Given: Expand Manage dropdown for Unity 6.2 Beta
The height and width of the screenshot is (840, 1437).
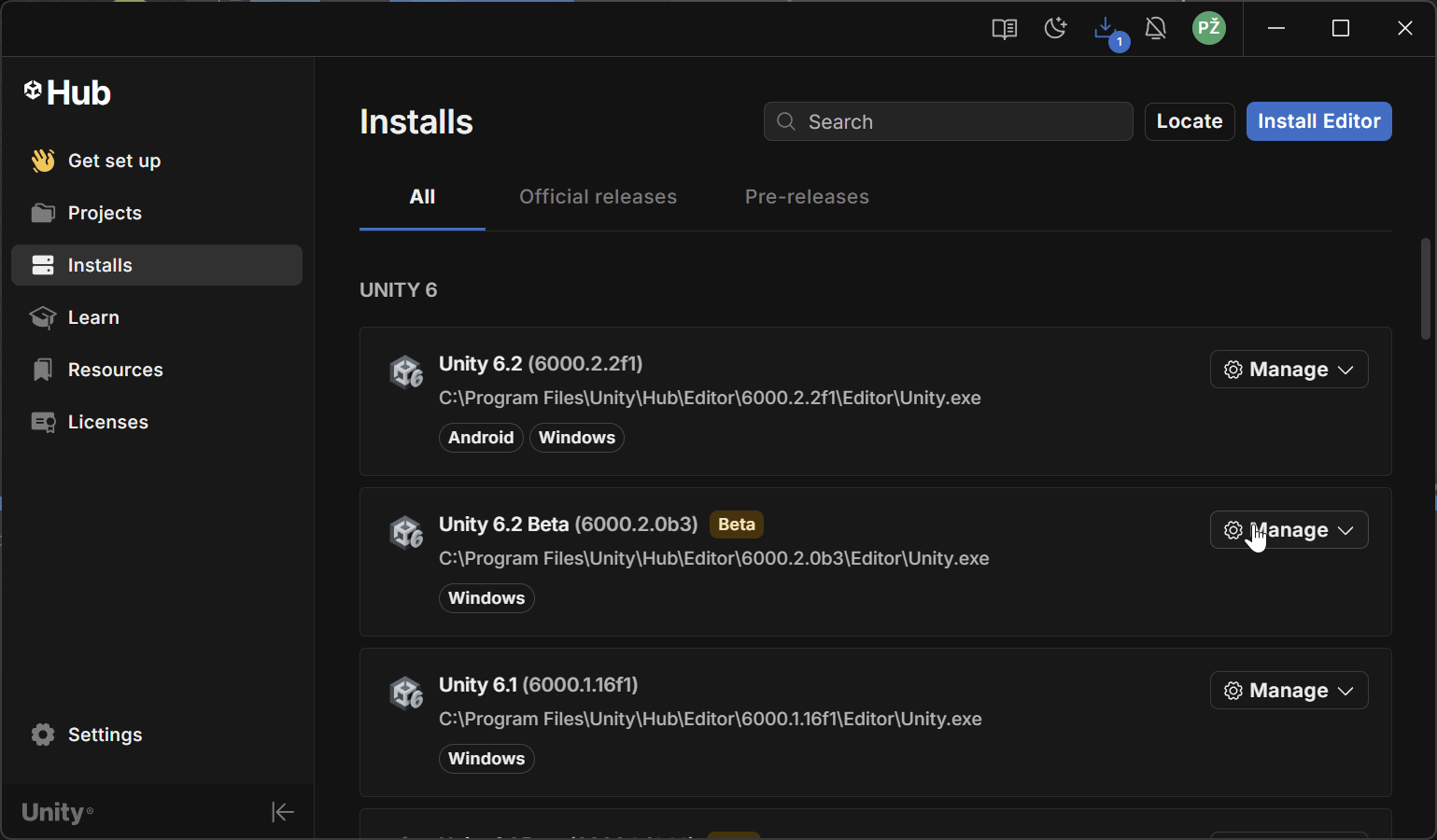Looking at the screenshot, I should pyautogui.click(x=1289, y=530).
